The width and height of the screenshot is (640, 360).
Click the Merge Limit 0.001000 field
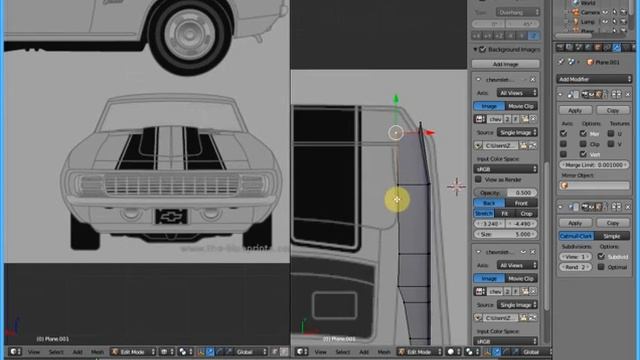pyautogui.click(x=594, y=164)
